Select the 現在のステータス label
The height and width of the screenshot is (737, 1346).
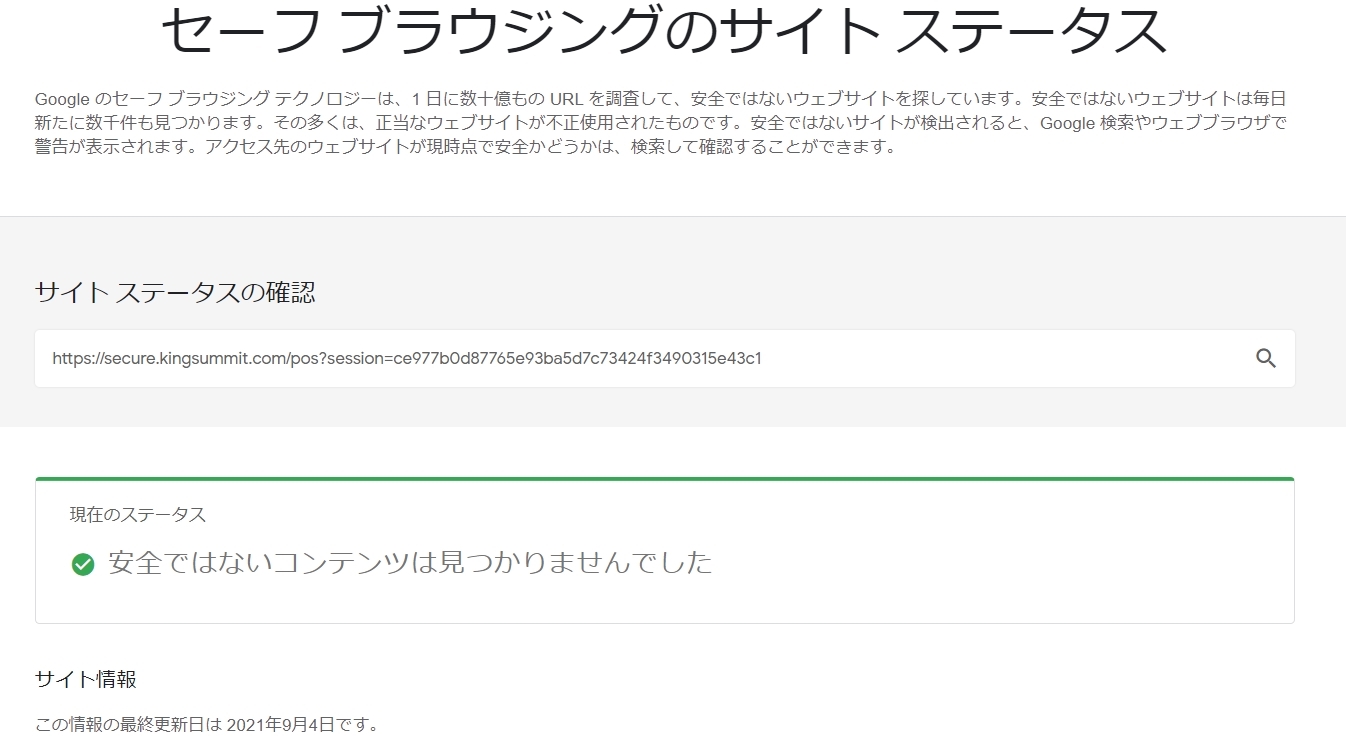point(135,514)
